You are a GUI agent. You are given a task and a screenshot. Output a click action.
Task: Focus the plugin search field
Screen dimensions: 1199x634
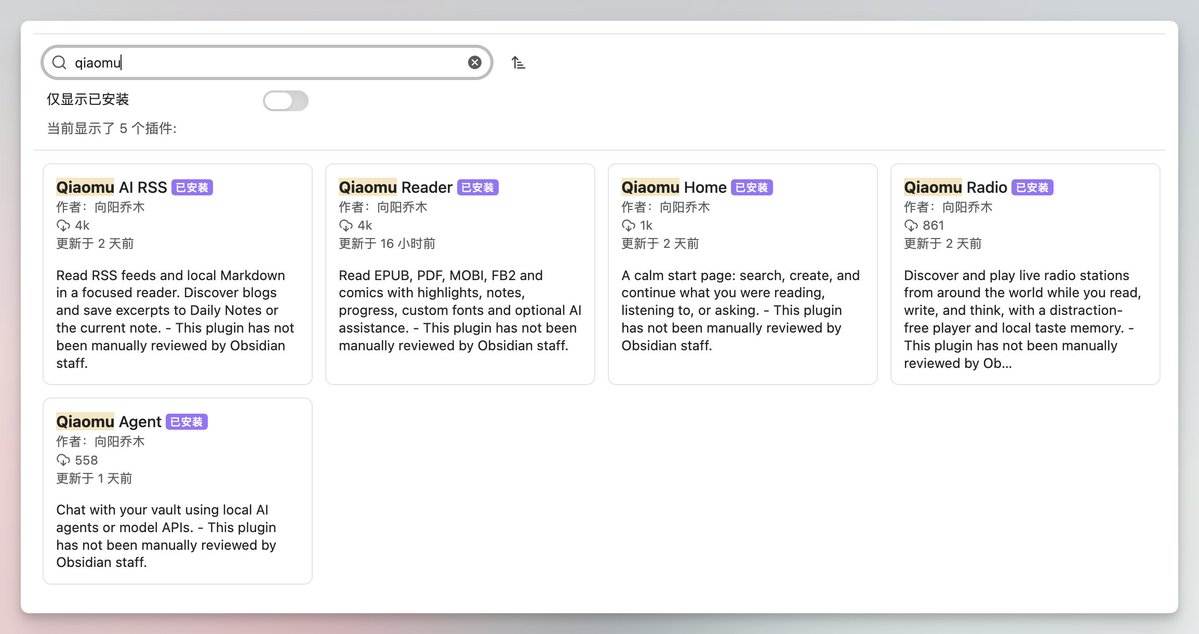click(267, 63)
